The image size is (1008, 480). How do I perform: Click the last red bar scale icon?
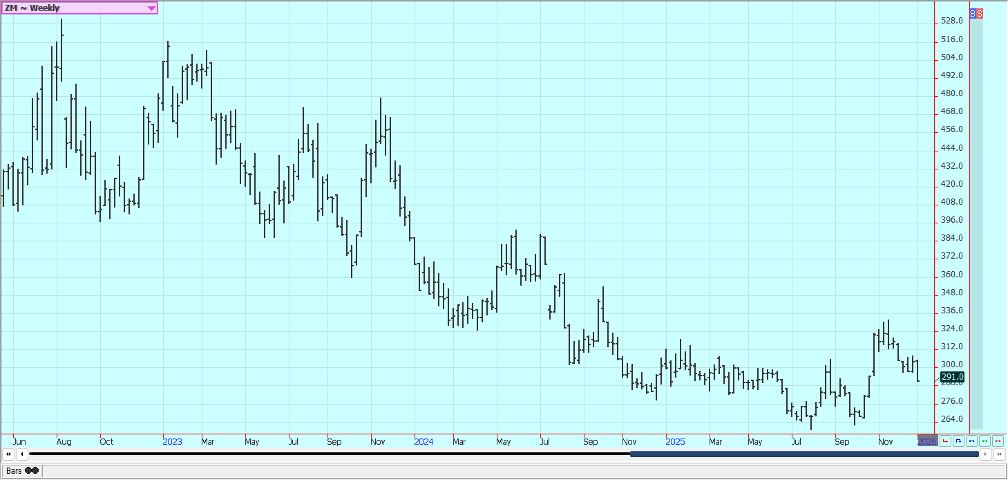(x=997, y=440)
